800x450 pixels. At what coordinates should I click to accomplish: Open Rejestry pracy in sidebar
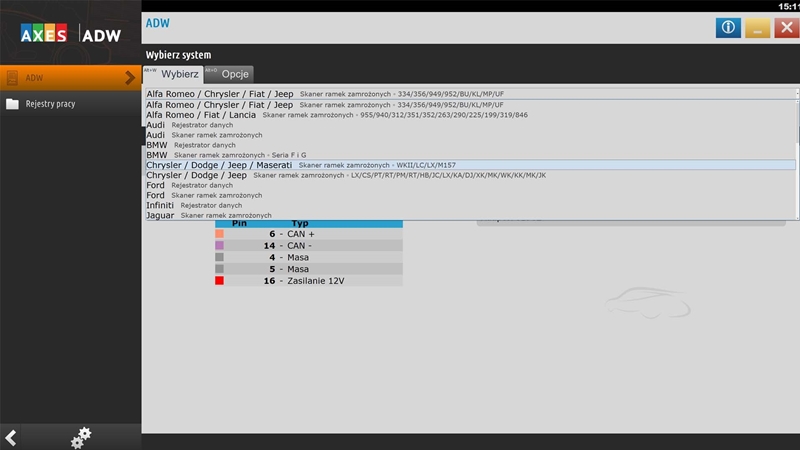click(70, 104)
